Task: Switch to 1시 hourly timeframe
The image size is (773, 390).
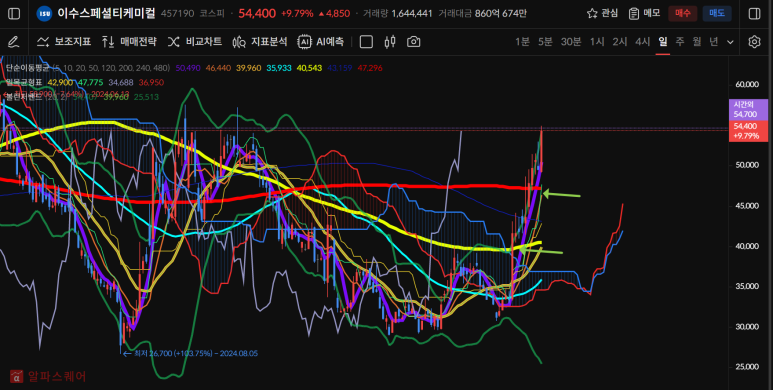Action: (597, 42)
